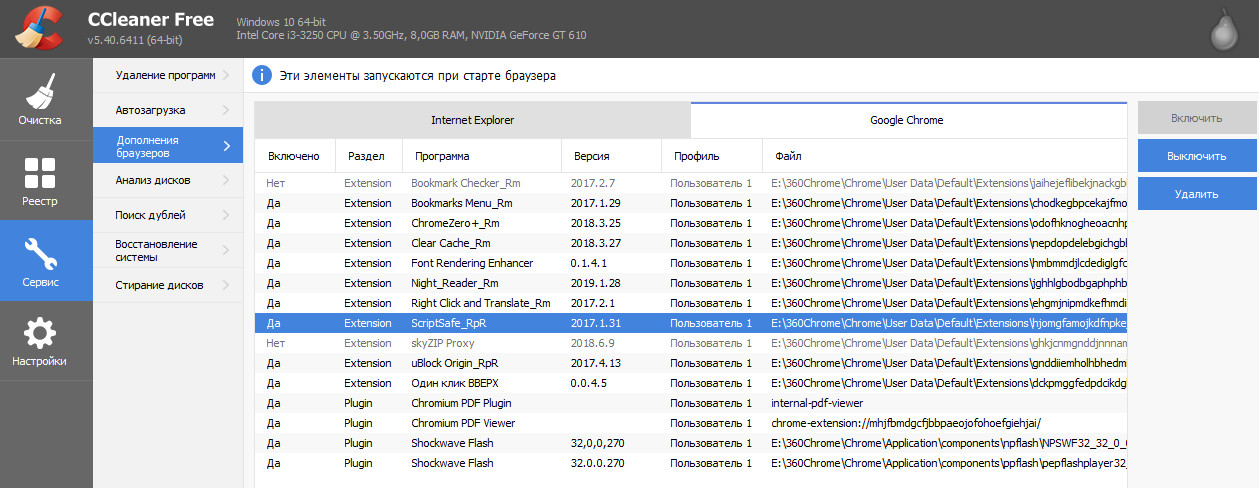Click internal-pdf-viewer file cell
The height and width of the screenshot is (488, 1259).
coord(818,403)
